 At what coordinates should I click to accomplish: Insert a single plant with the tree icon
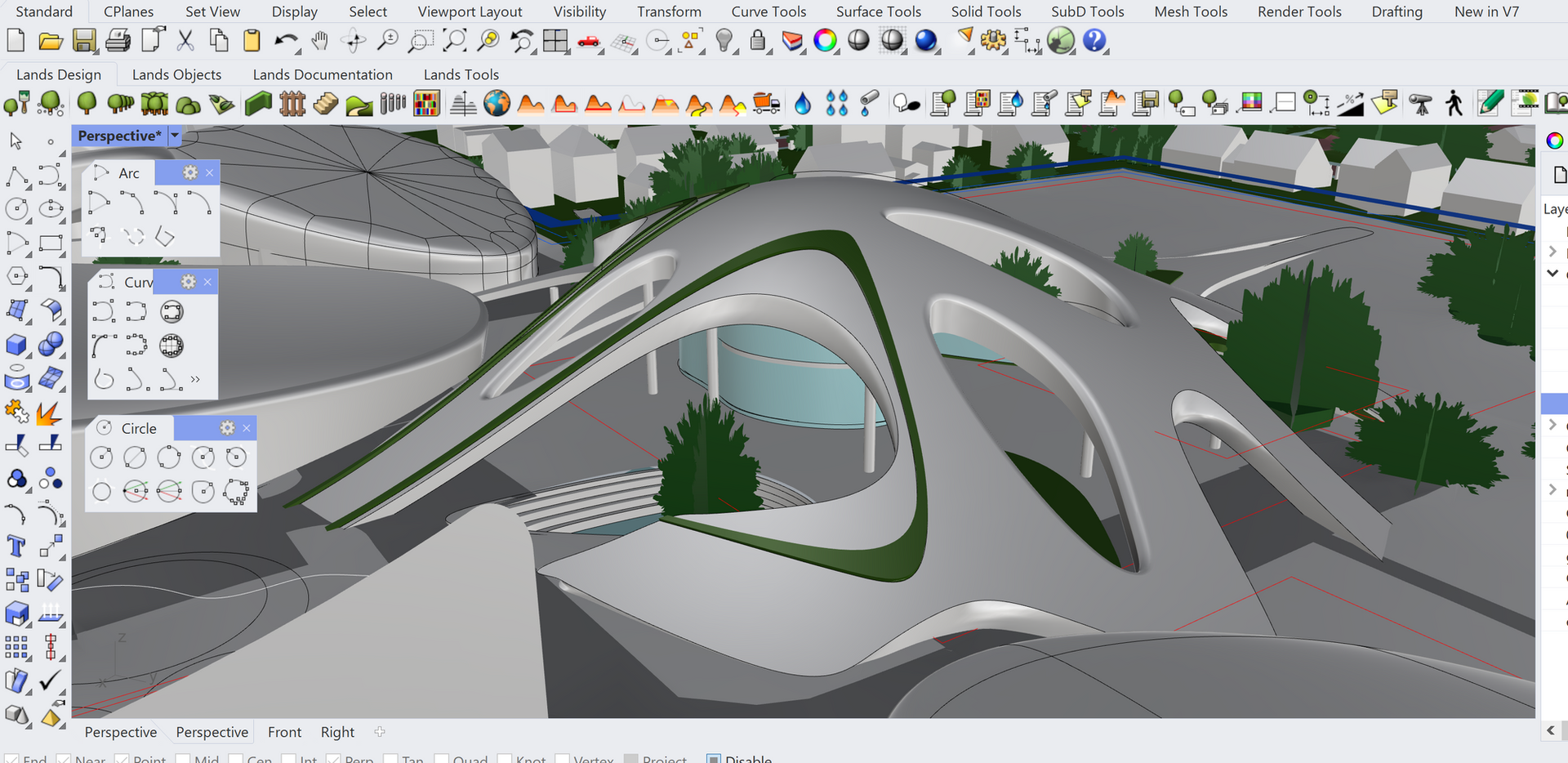[87, 104]
